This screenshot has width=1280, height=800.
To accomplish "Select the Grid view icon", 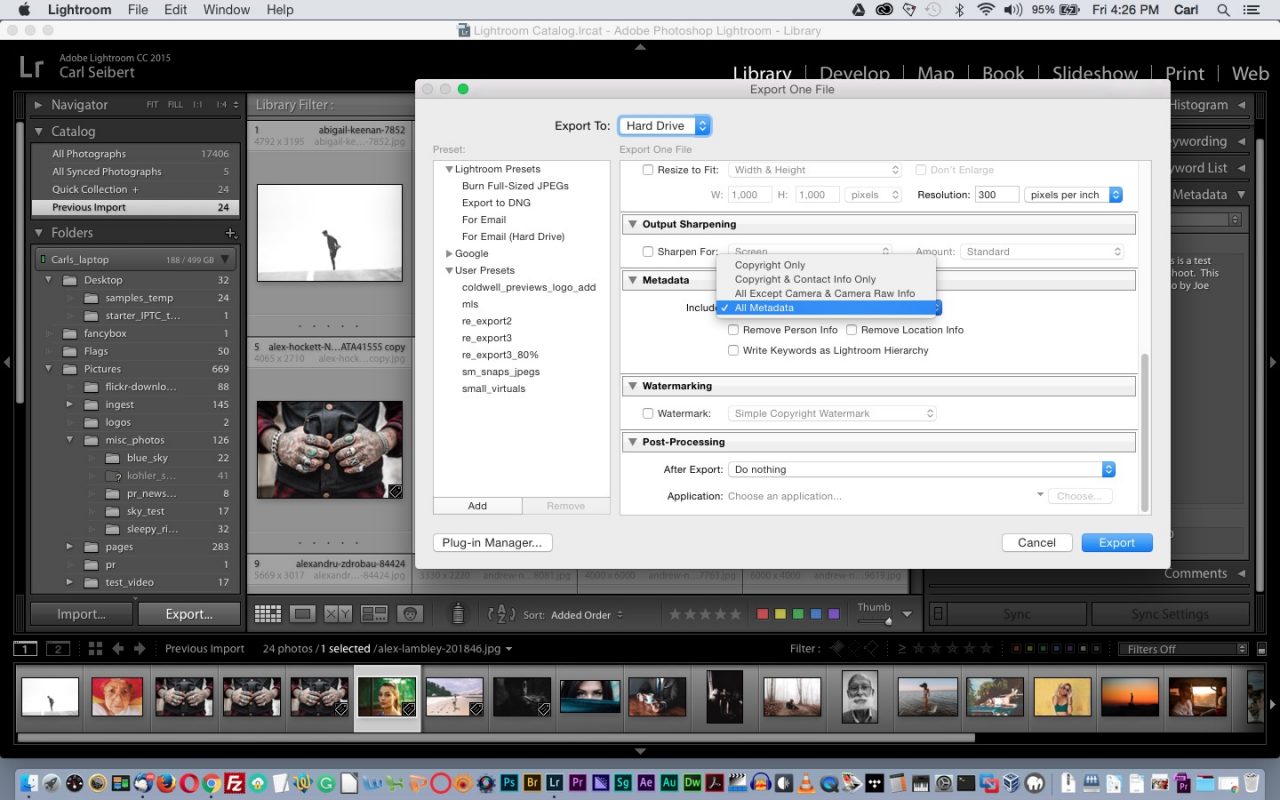I will click(267, 612).
